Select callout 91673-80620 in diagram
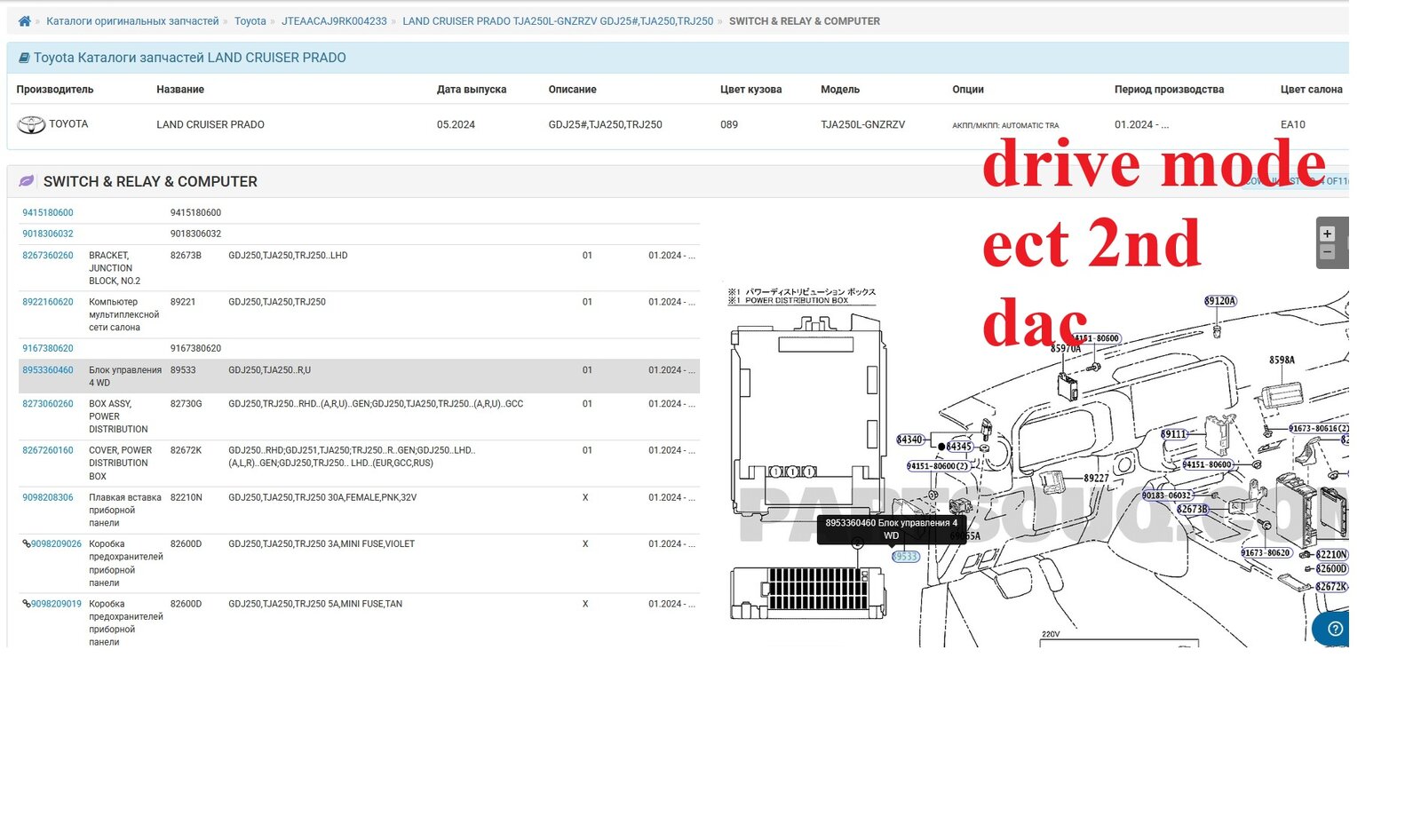This screenshot has height=840, width=1421. (x=1266, y=553)
